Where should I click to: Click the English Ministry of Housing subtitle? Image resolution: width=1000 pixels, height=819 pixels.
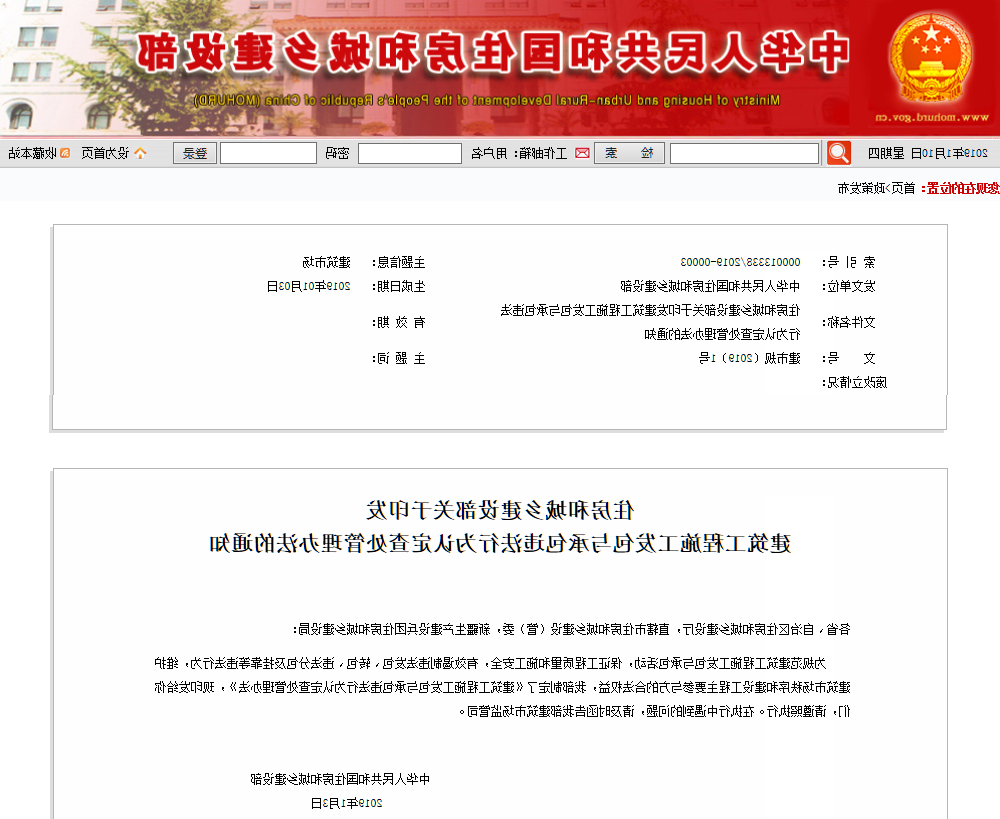pyautogui.click(x=487, y=100)
